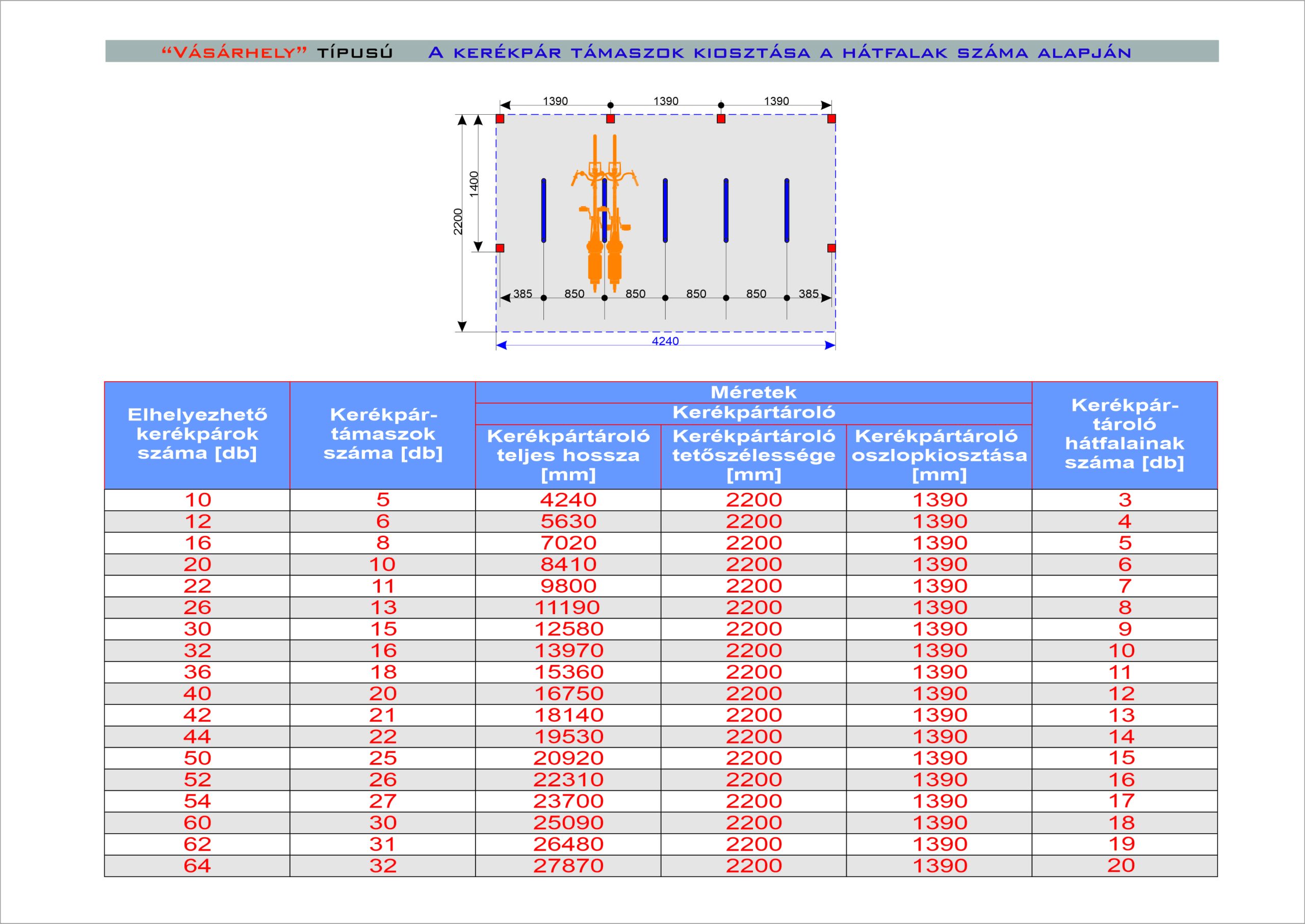This screenshot has width=1305, height=924.
Task: Click the top-left red column square
Action: pyautogui.click(x=500, y=119)
